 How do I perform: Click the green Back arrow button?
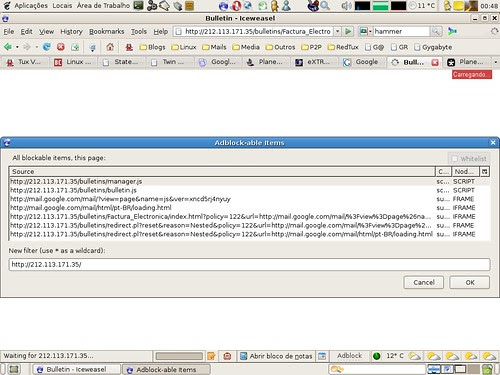[8, 47]
